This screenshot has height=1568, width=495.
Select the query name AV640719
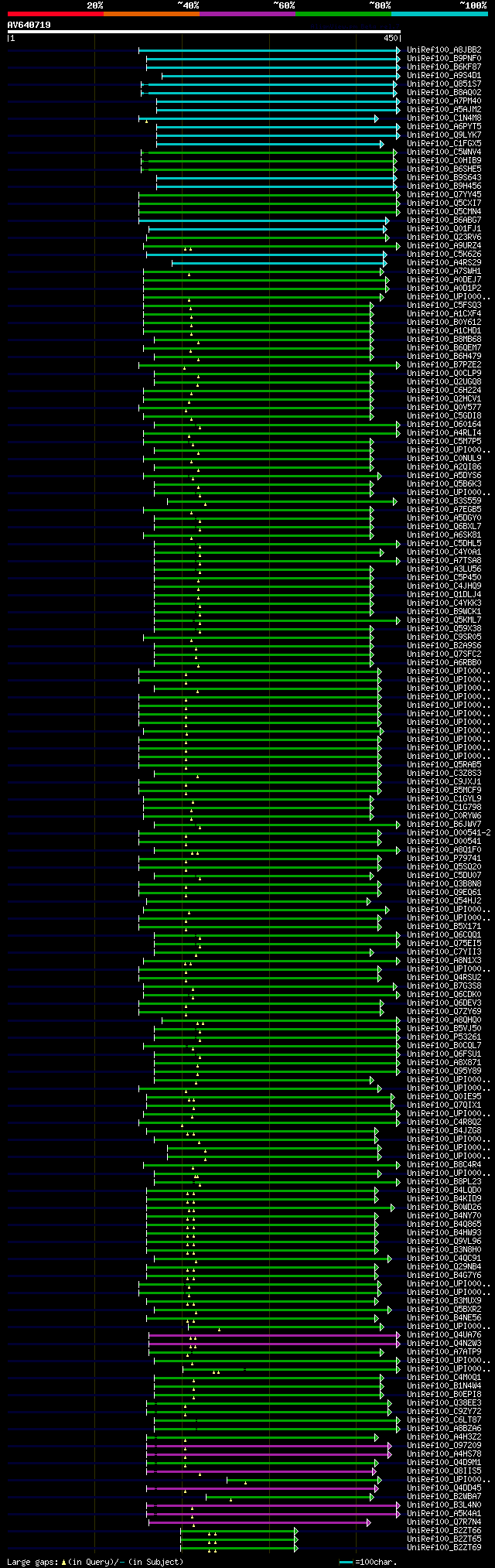(29, 25)
